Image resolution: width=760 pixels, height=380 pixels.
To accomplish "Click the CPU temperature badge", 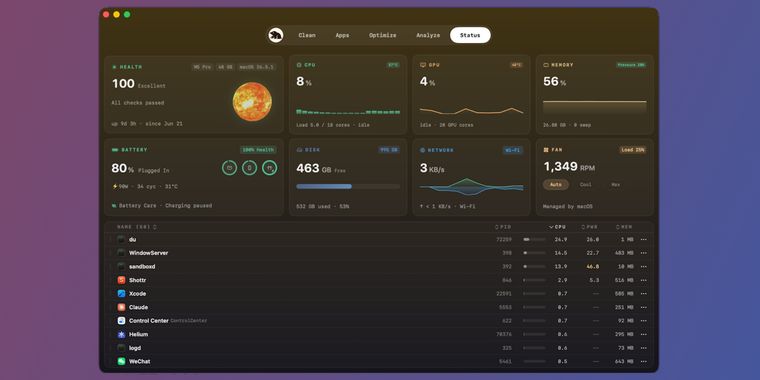I will click(x=393, y=65).
